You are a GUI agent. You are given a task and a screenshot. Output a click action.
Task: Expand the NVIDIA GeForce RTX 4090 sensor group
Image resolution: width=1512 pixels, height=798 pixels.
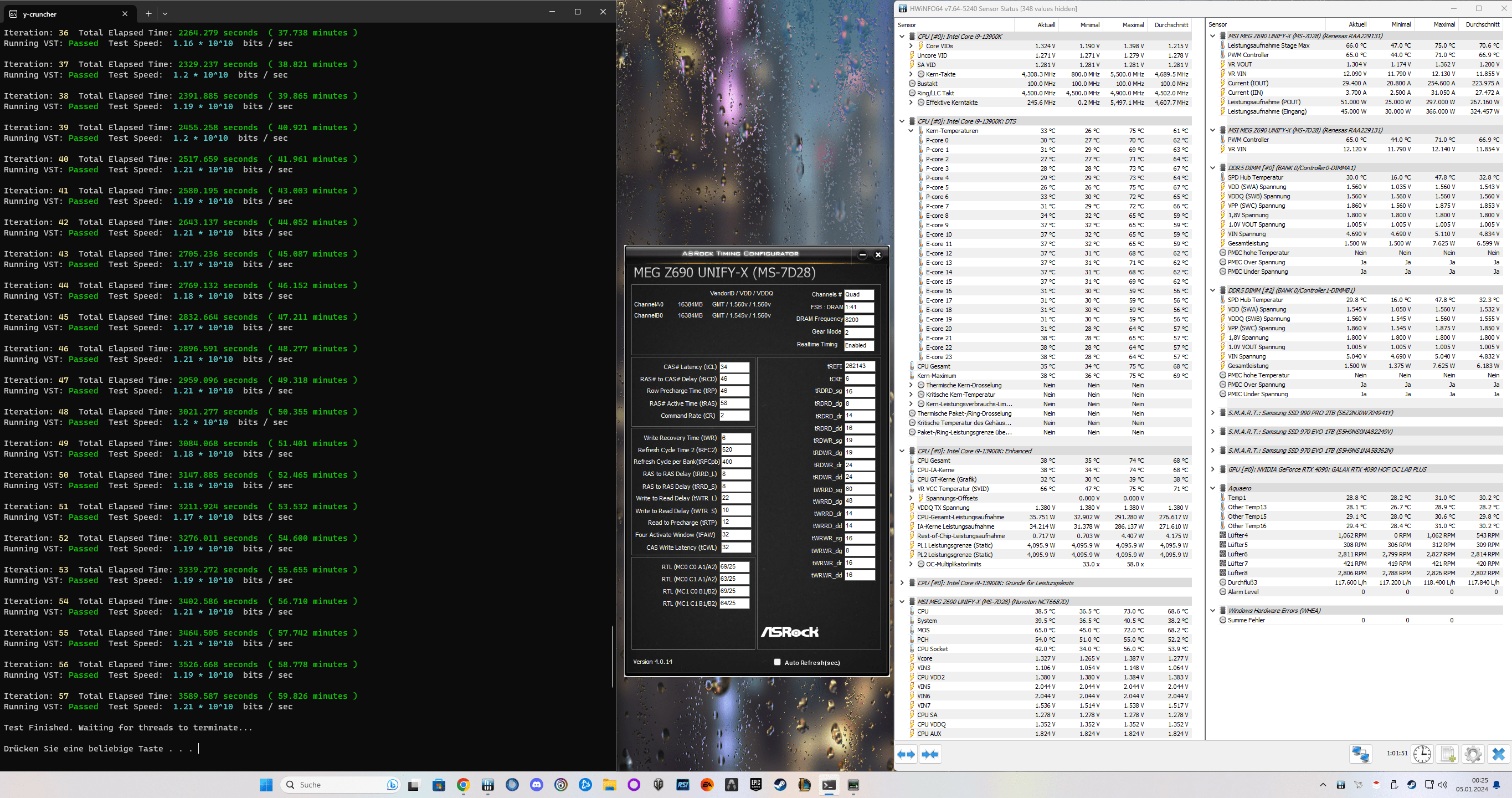pyautogui.click(x=1213, y=469)
